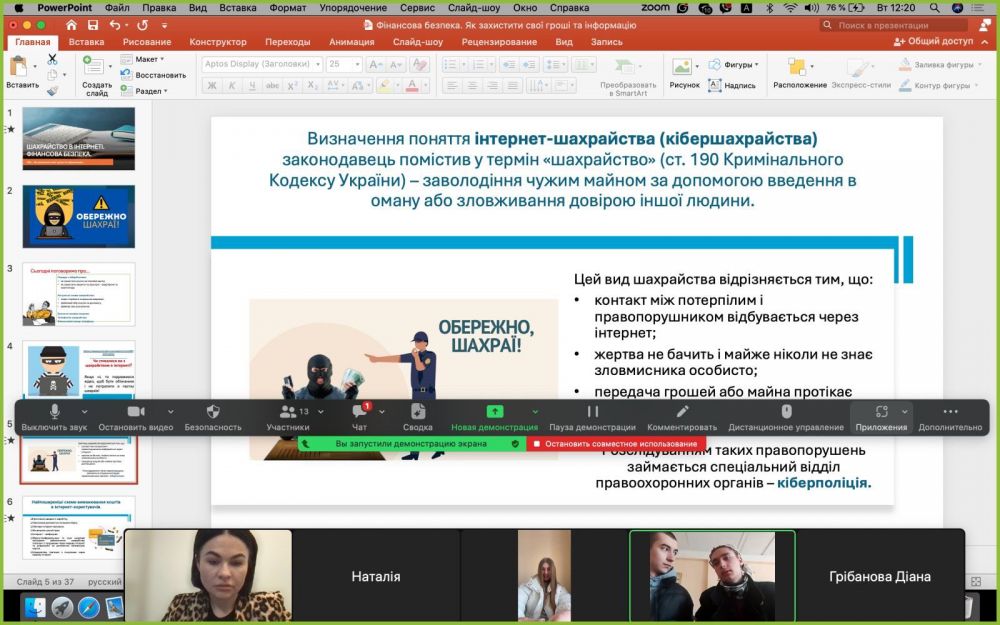The image size is (1000, 625).
Task: Start Новая демонстрация share
Action: pyautogui.click(x=494, y=417)
